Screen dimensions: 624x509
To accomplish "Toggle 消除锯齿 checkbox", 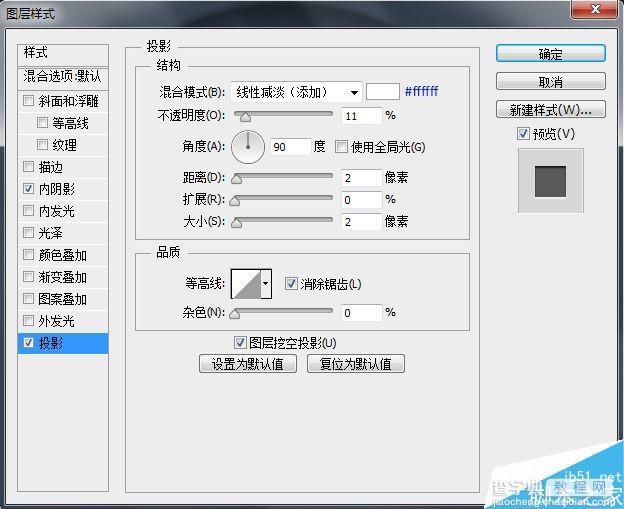I will point(291,283).
